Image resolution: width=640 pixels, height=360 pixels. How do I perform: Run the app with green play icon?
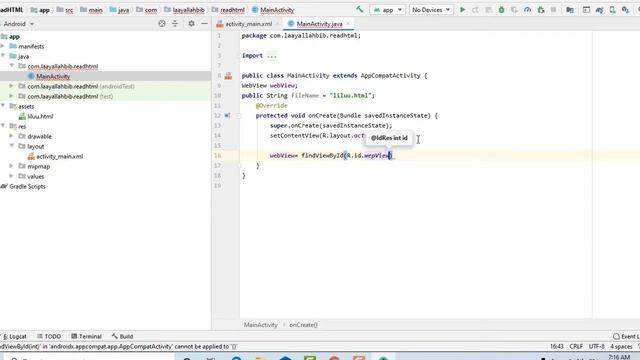[462, 9]
